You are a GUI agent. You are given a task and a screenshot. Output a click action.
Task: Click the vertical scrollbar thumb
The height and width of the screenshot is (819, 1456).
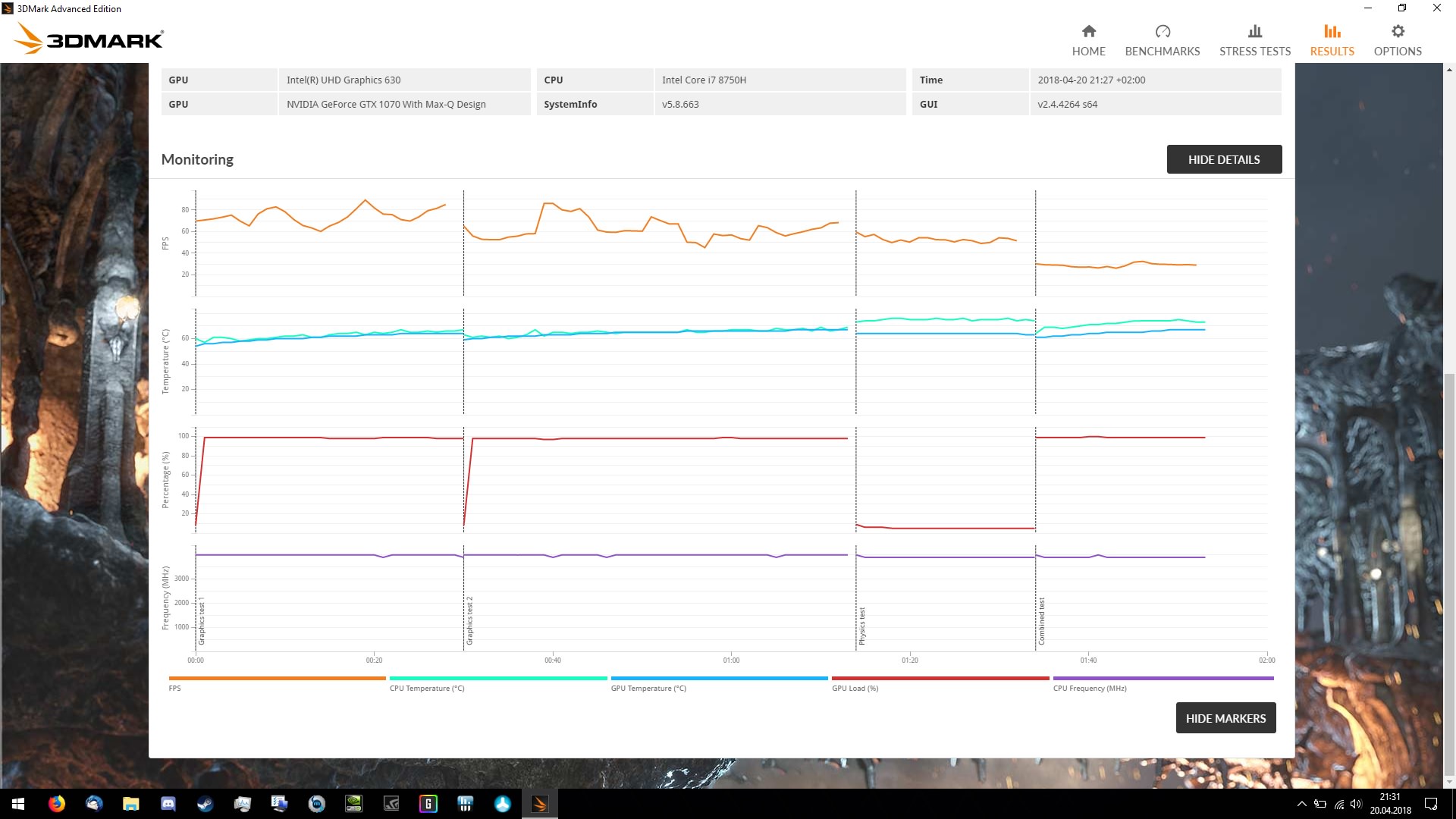[x=1449, y=574]
